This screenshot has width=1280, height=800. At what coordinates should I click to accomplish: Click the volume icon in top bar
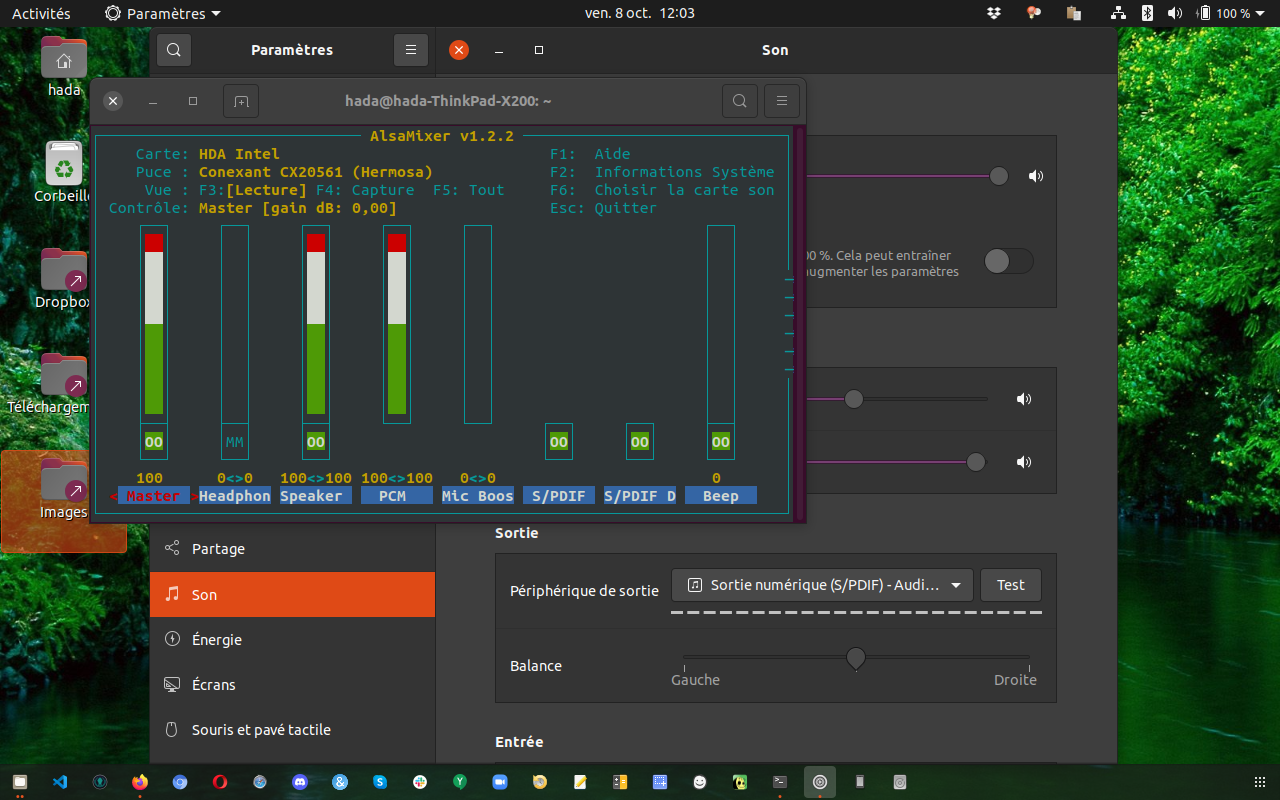coord(1175,13)
